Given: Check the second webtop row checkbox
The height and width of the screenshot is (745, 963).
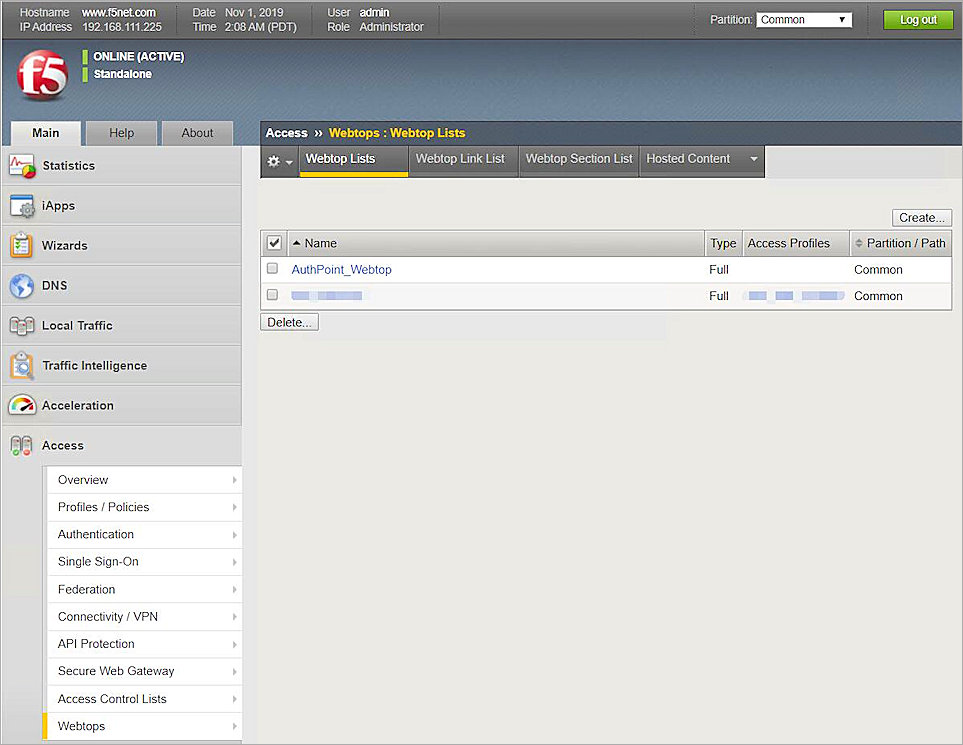Looking at the screenshot, I should point(271,295).
